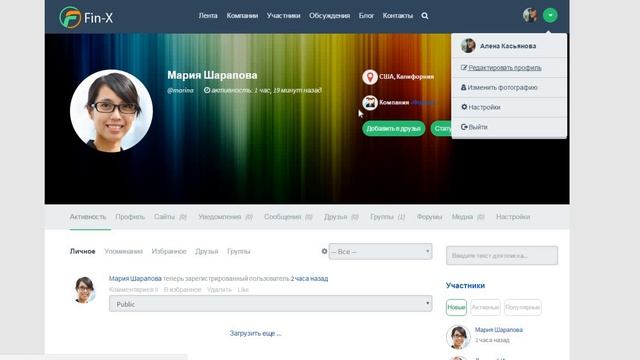Switch to Медиа tab
Image resolution: width=640 pixels, height=360 pixels.
468,217
